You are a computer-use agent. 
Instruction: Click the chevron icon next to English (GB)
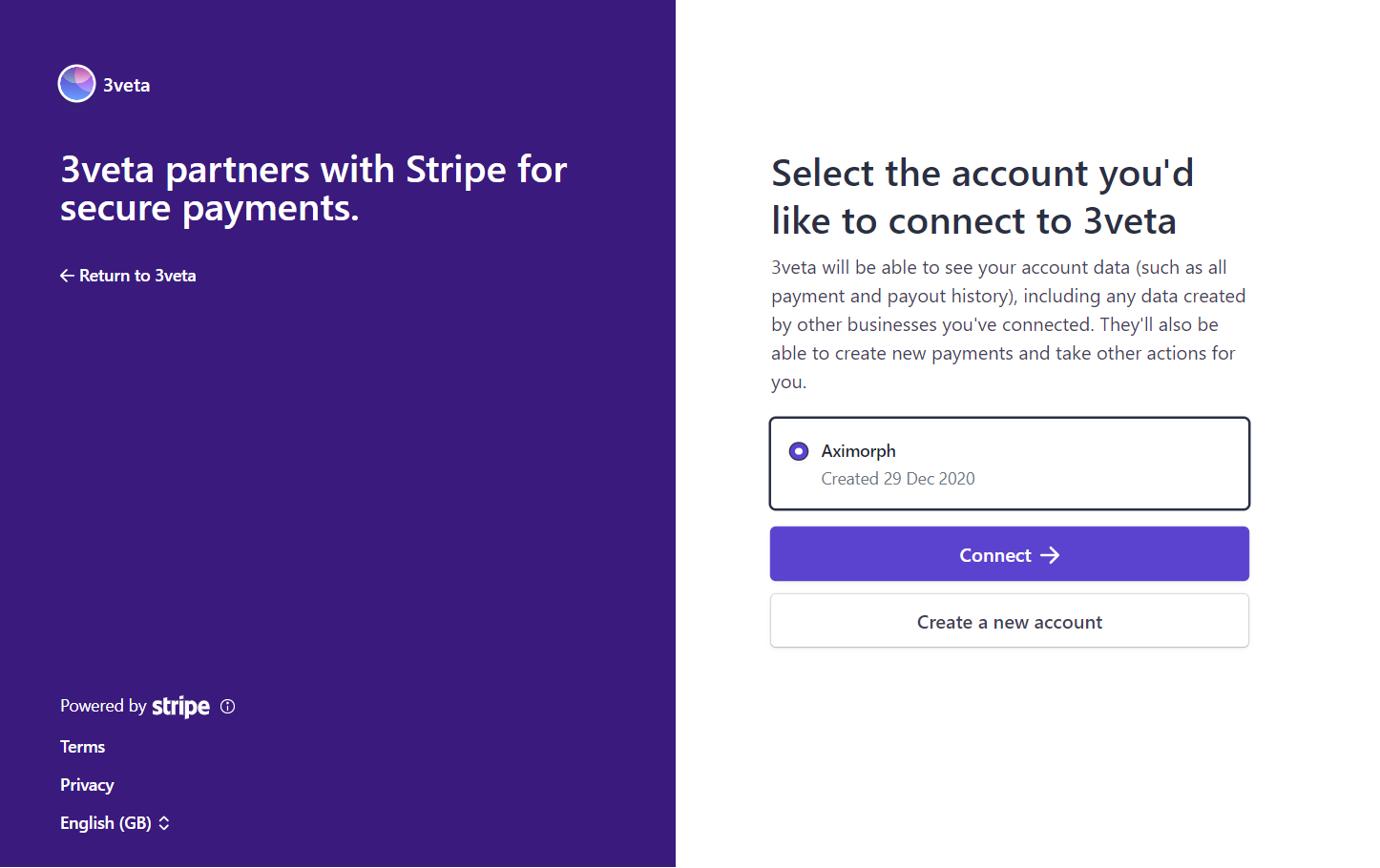(163, 822)
